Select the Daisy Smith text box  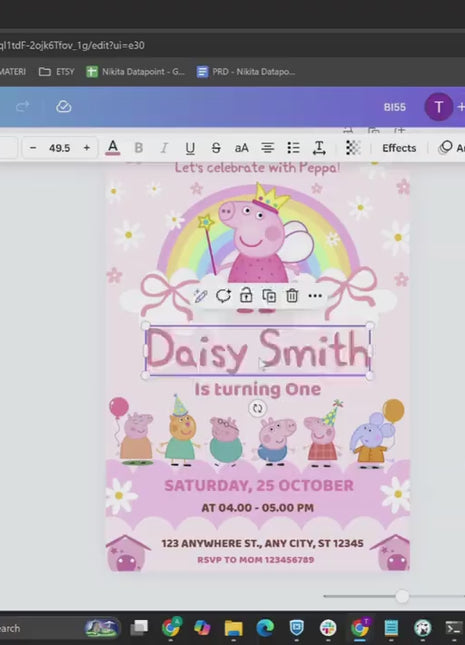pos(258,350)
